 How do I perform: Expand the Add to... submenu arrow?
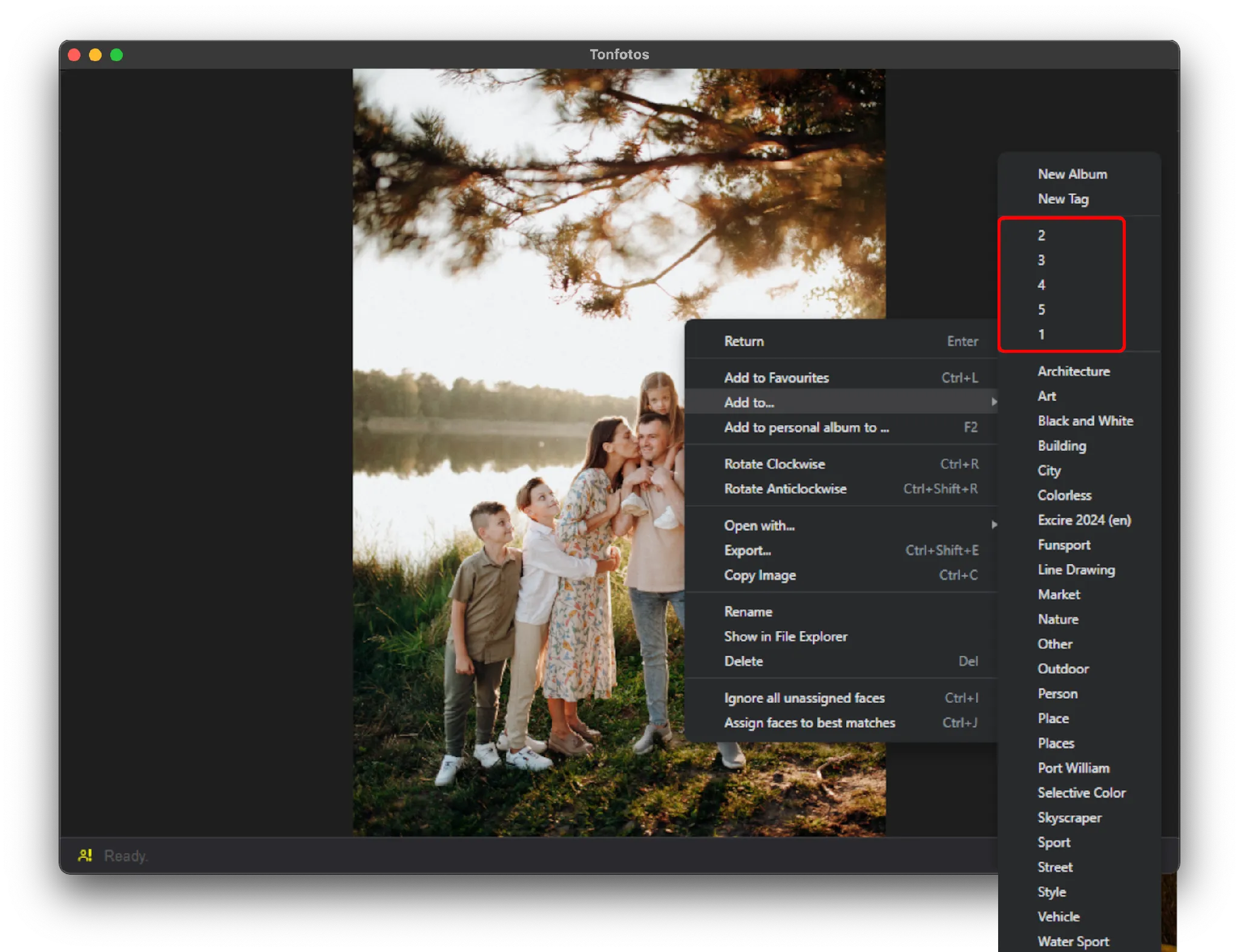994,402
